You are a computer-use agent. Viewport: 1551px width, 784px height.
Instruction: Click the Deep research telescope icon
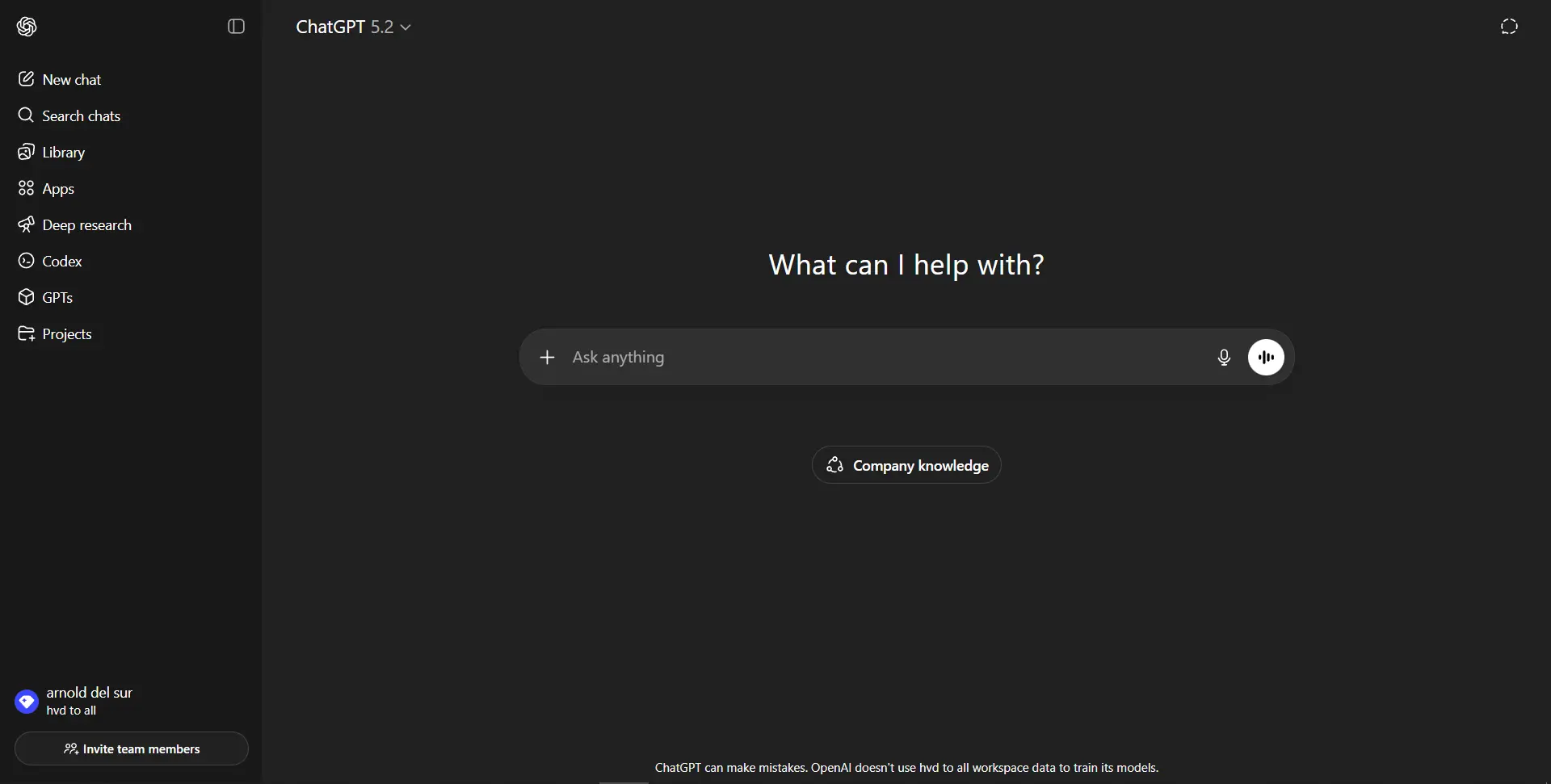(x=26, y=224)
